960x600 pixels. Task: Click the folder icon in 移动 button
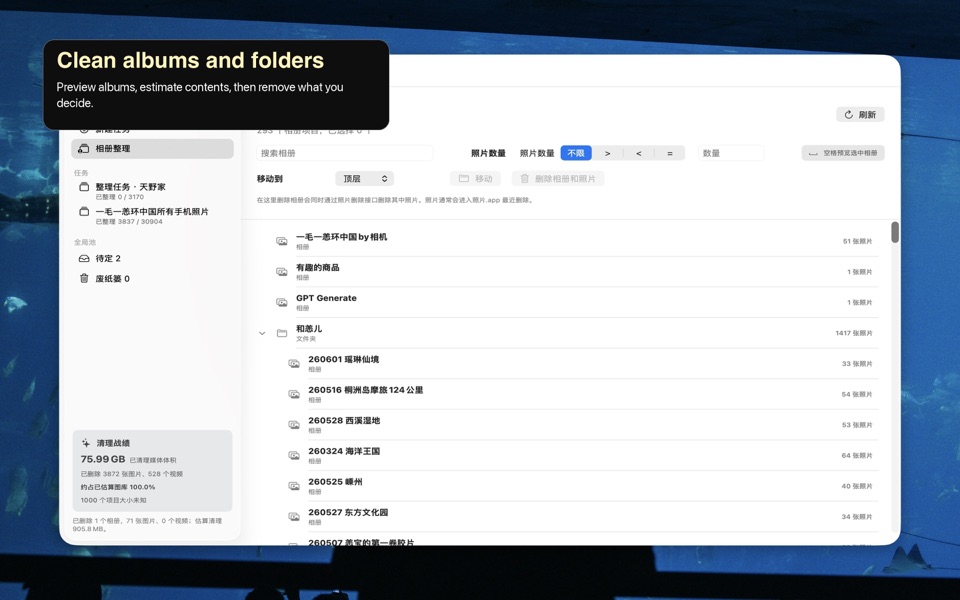click(464, 179)
